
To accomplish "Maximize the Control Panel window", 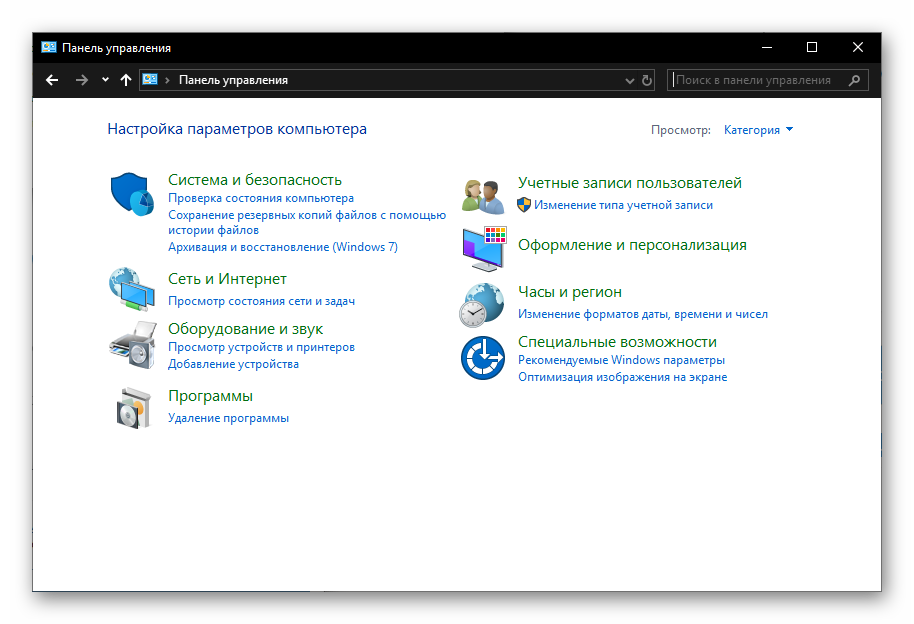I will pos(811,47).
